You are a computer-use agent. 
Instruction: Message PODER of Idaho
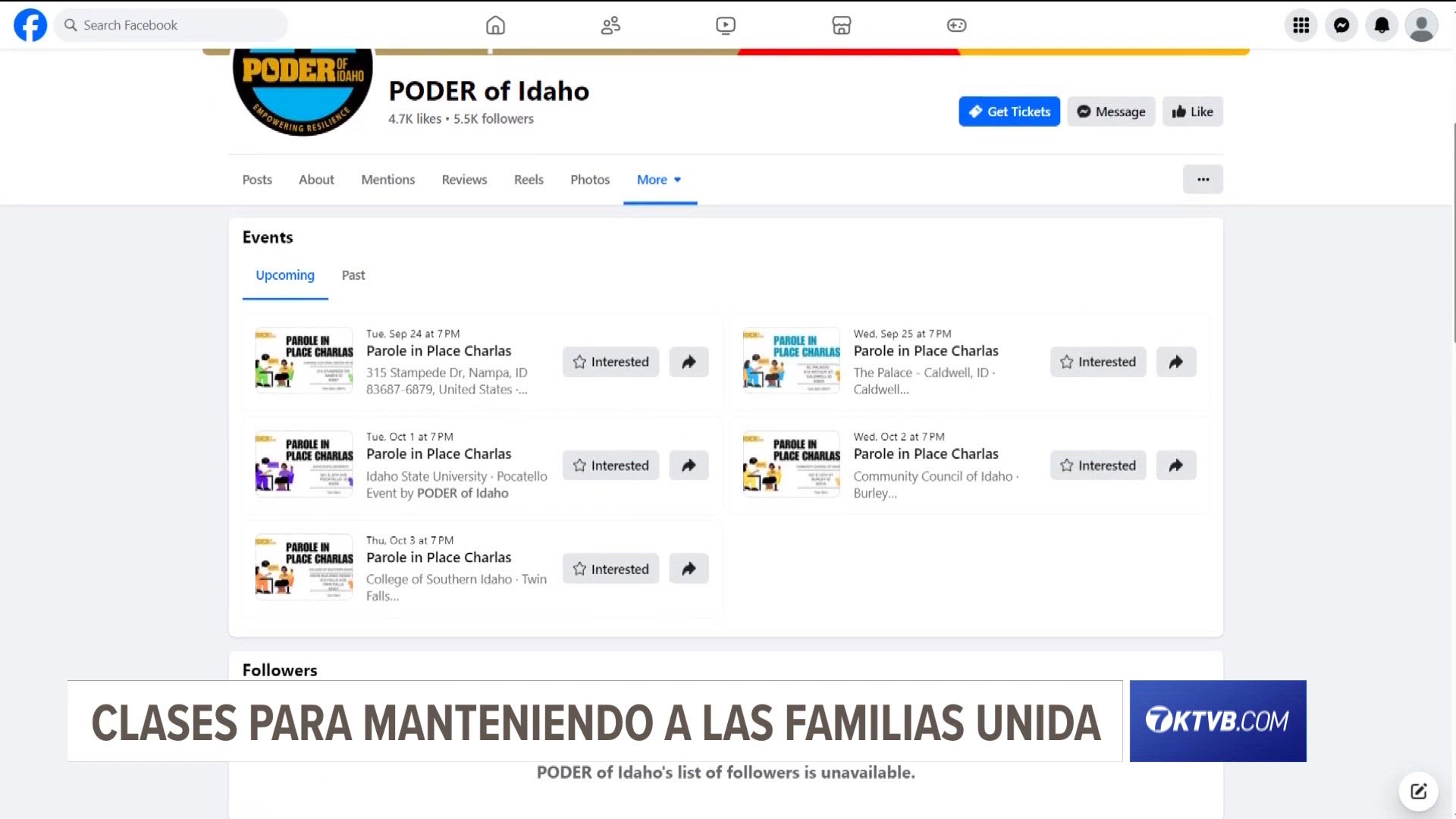pos(1111,111)
